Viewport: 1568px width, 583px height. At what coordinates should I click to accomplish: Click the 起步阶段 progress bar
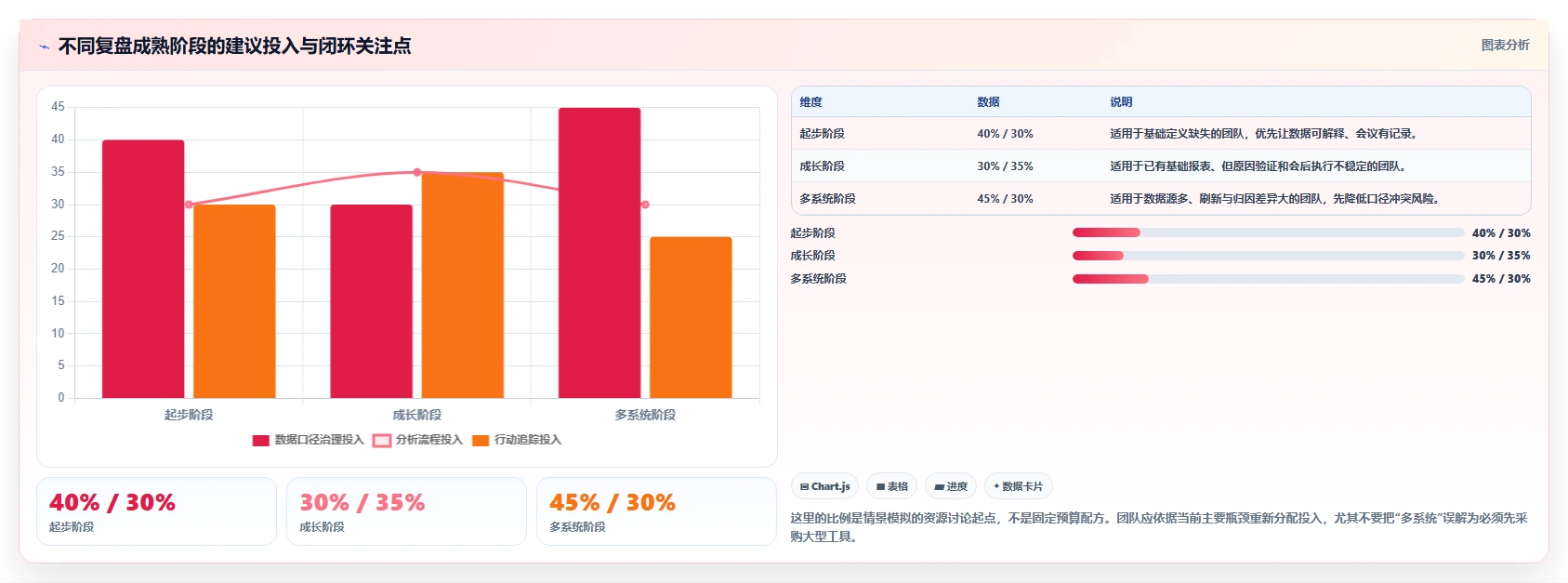(1268, 232)
